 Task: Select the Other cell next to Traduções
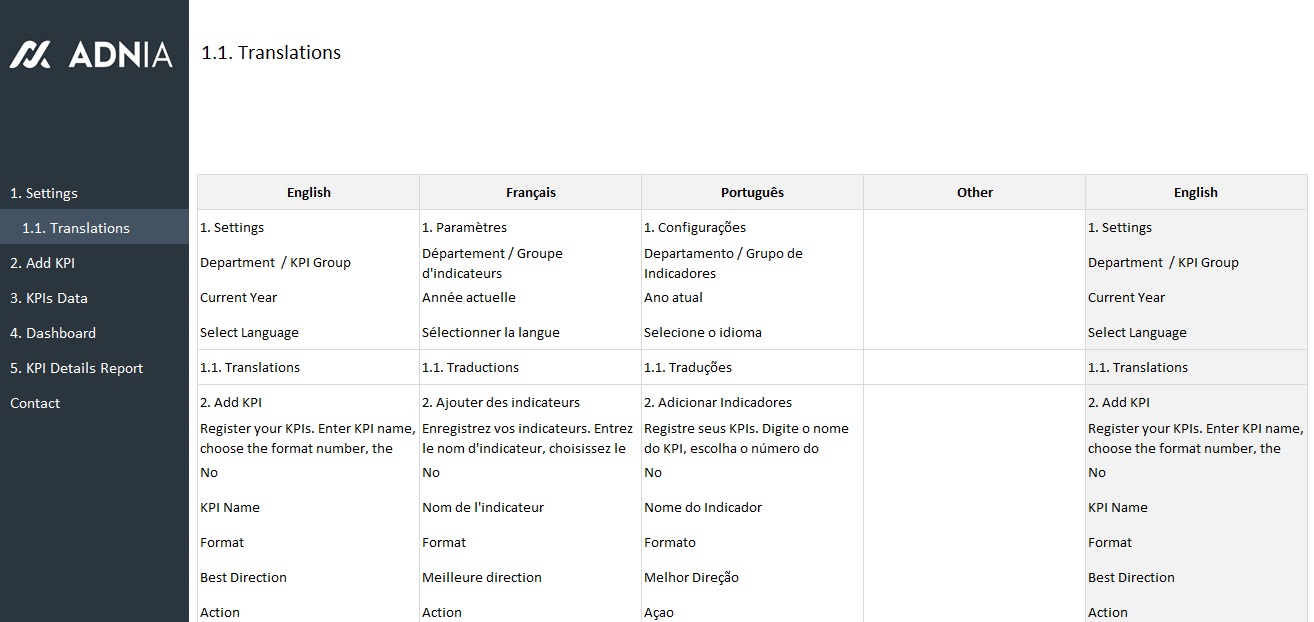coord(974,367)
